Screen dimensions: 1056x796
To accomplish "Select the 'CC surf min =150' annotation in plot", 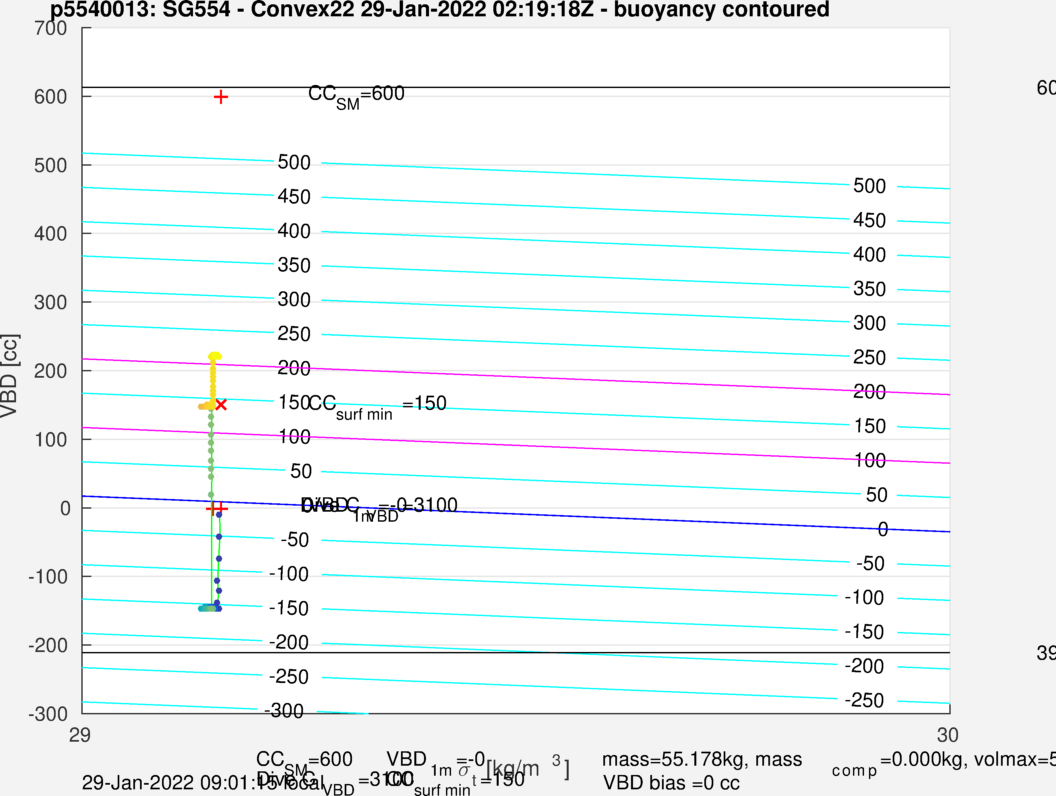I will 377,406.
